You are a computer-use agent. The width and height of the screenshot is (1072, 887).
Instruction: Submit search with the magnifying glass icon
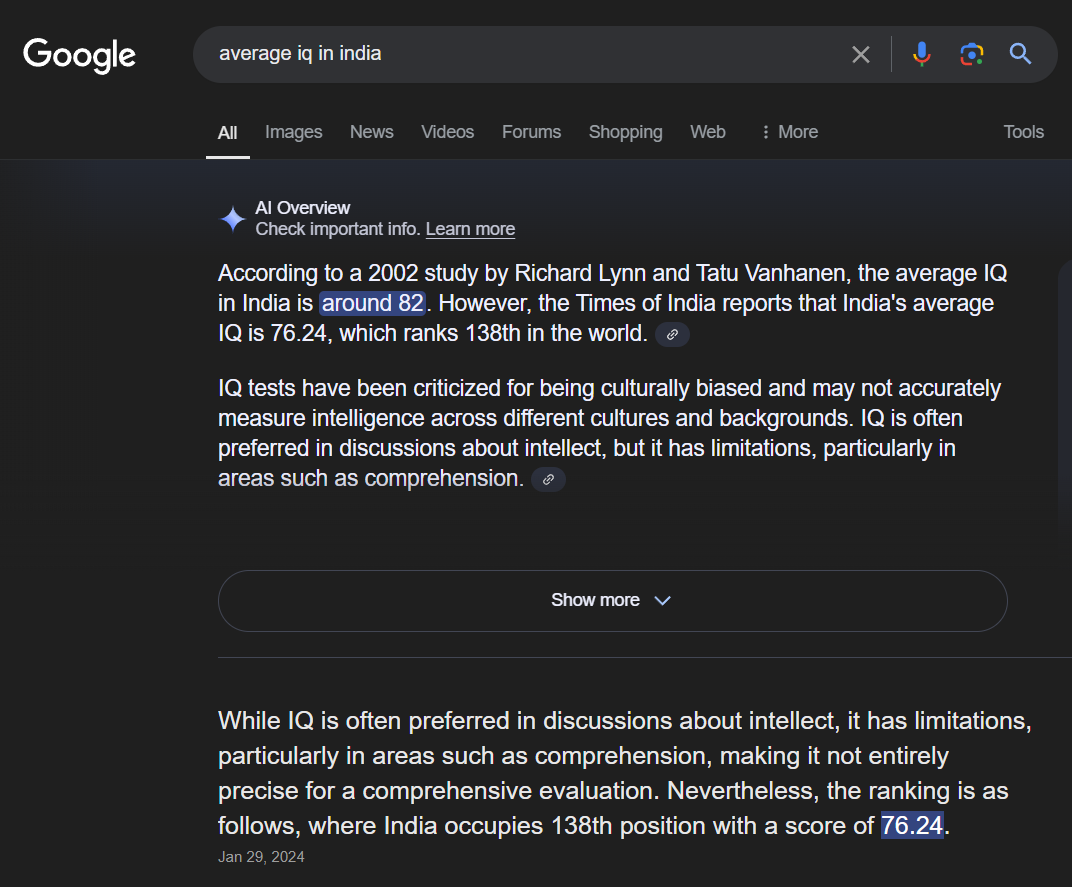(x=1020, y=53)
